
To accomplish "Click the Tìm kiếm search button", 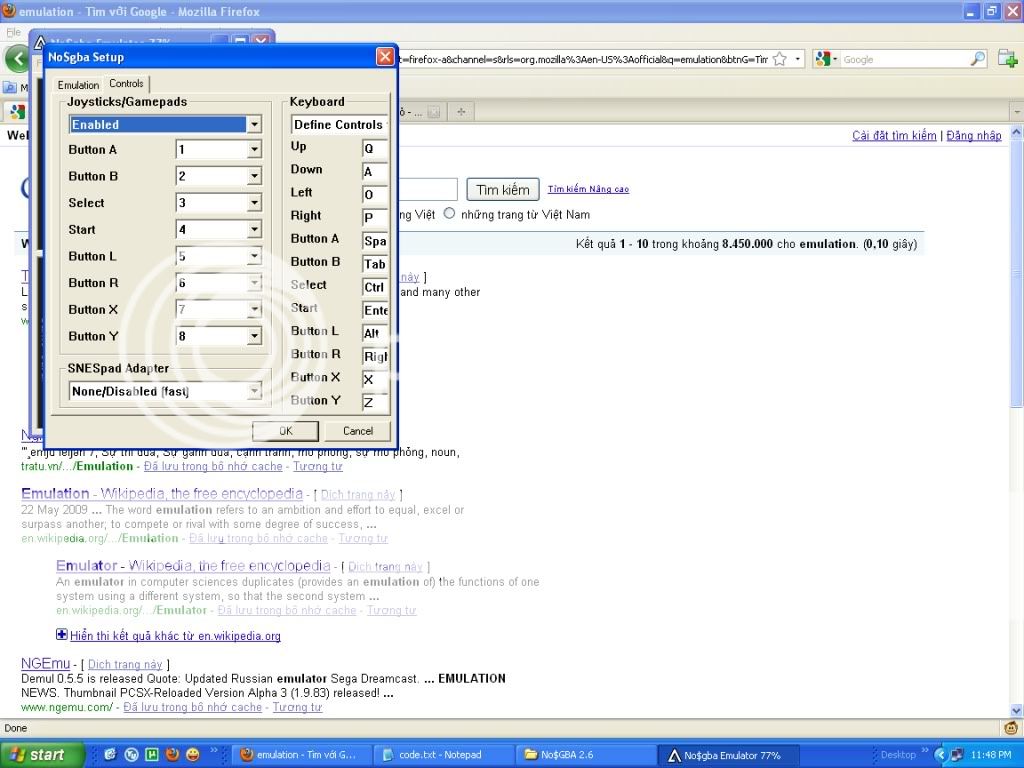I will 503,189.
